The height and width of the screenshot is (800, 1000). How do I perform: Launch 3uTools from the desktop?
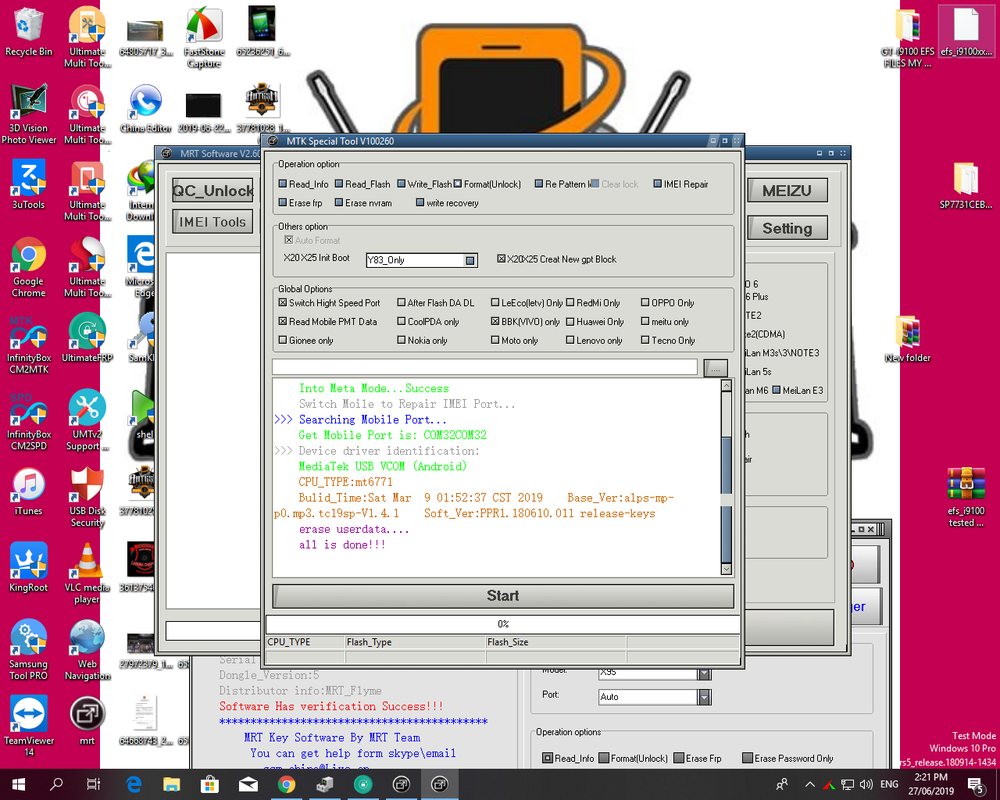tap(28, 185)
